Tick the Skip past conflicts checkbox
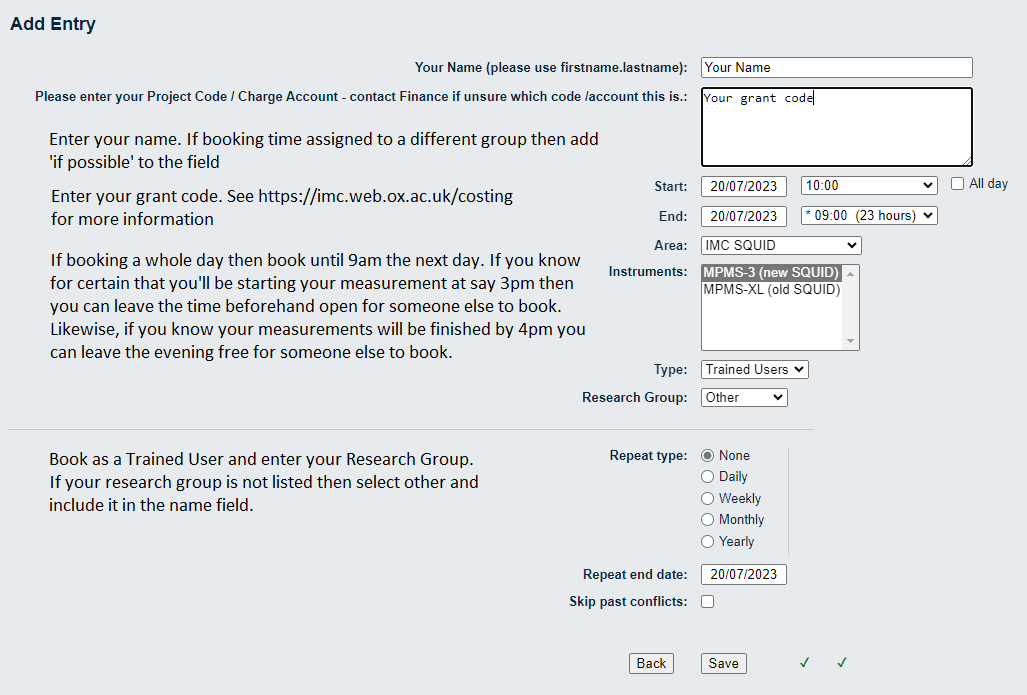 (707, 601)
